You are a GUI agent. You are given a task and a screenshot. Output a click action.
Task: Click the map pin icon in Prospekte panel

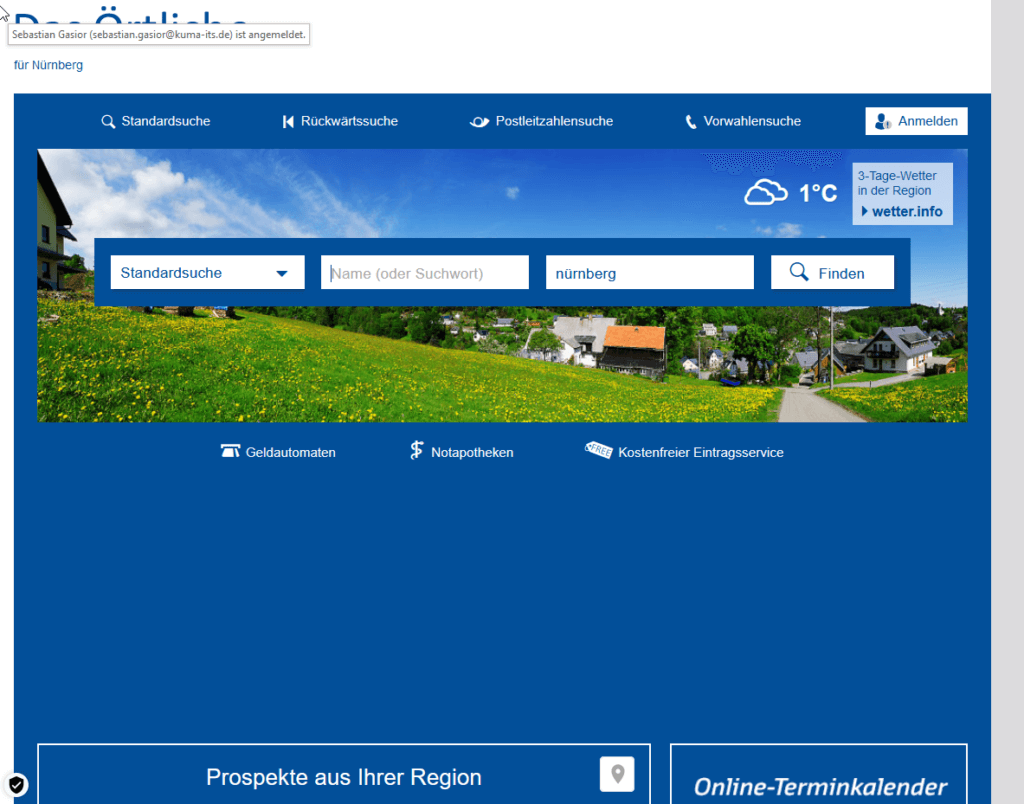617,774
